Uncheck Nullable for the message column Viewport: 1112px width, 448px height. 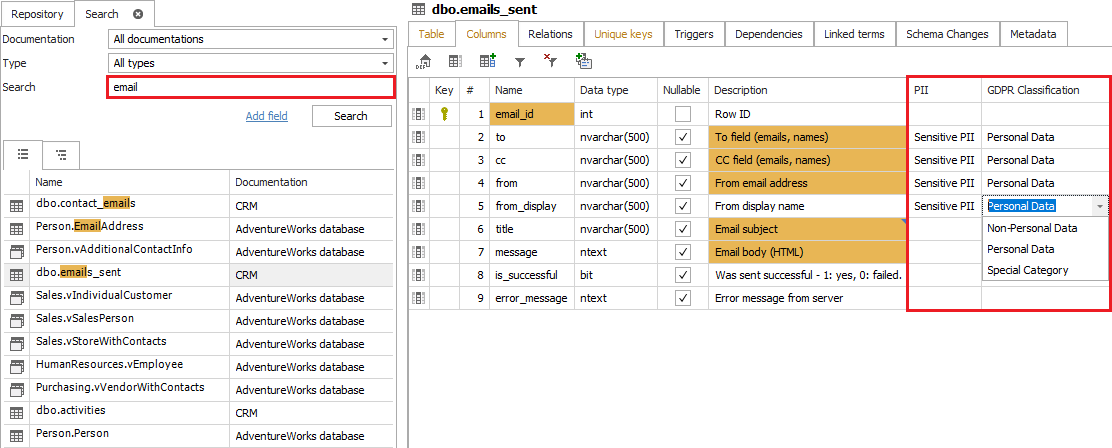[683, 252]
